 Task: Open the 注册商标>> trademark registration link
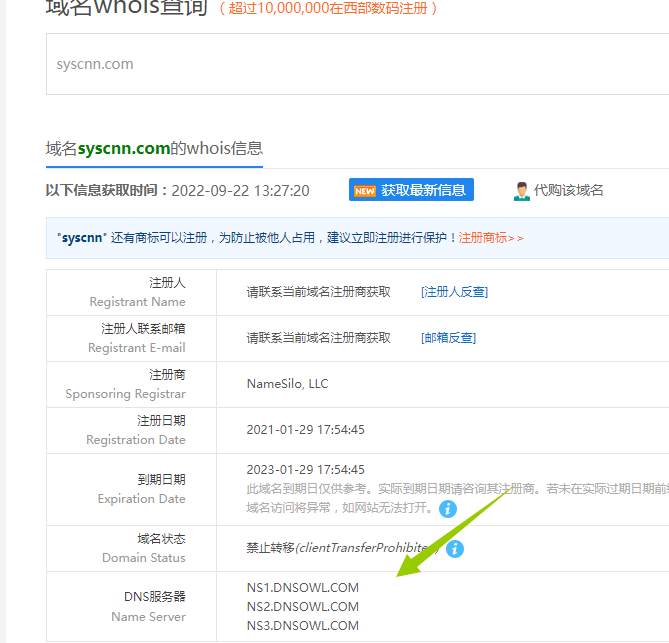pyautogui.click(x=491, y=238)
